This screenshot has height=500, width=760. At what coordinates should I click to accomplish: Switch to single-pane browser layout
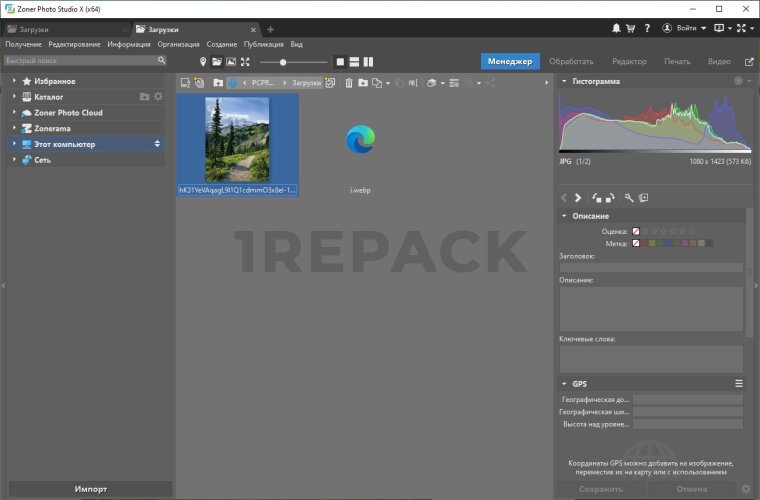(340, 62)
